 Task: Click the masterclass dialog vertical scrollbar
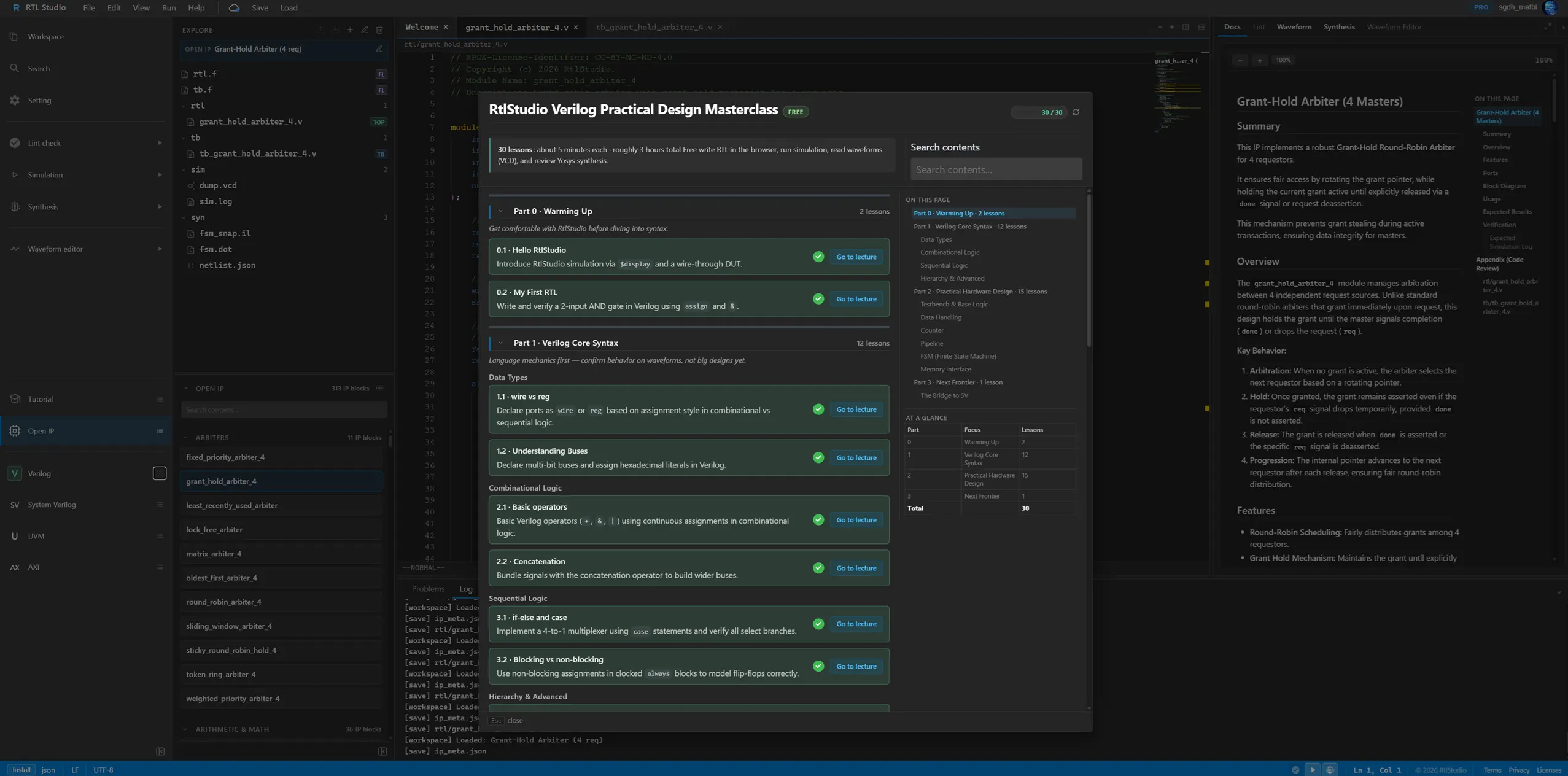(x=1089, y=270)
